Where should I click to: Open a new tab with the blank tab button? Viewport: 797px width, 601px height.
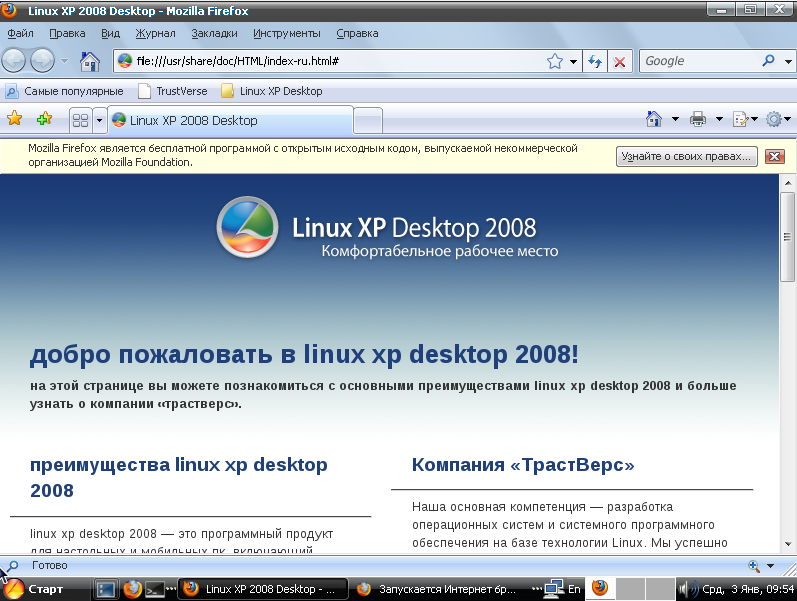coord(367,121)
